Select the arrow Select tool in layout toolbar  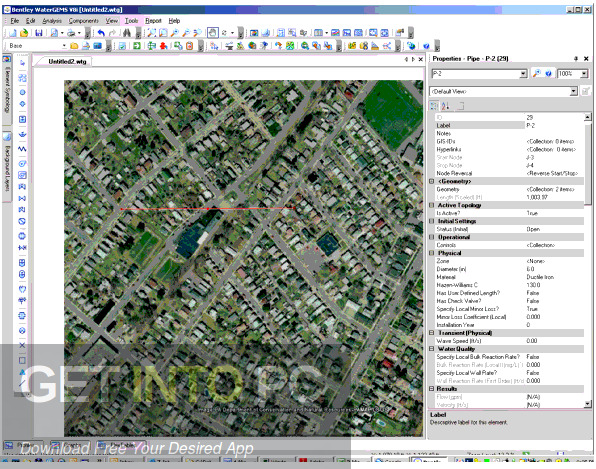(x=22, y=63)
